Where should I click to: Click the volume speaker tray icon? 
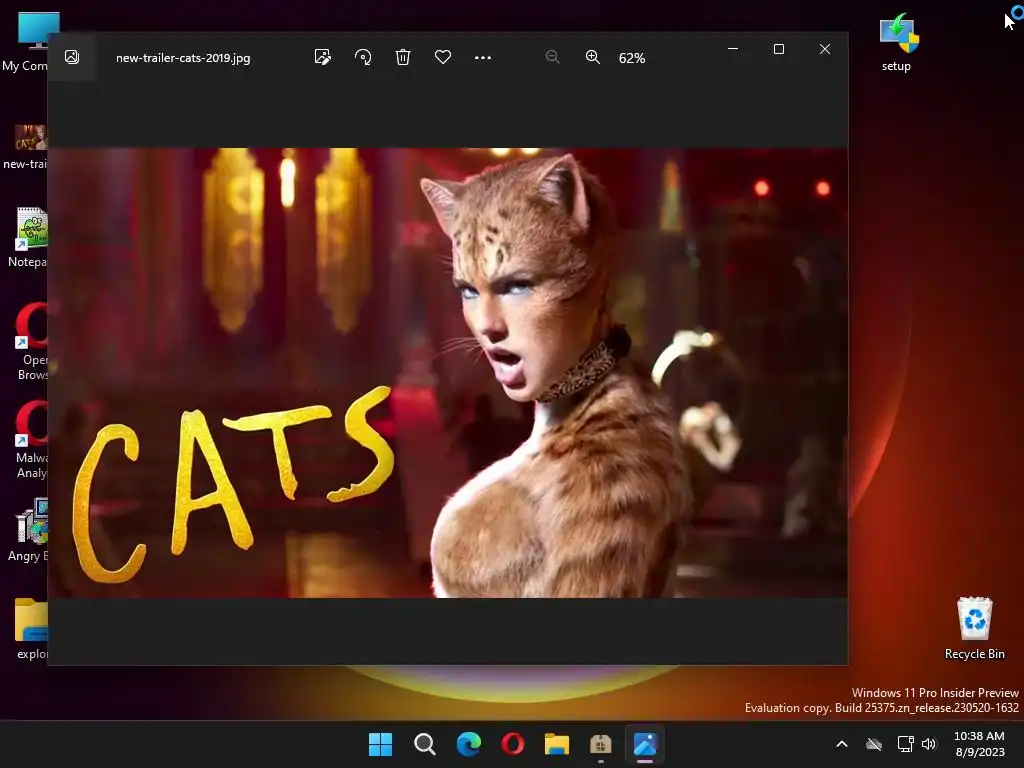pos(929,744)
